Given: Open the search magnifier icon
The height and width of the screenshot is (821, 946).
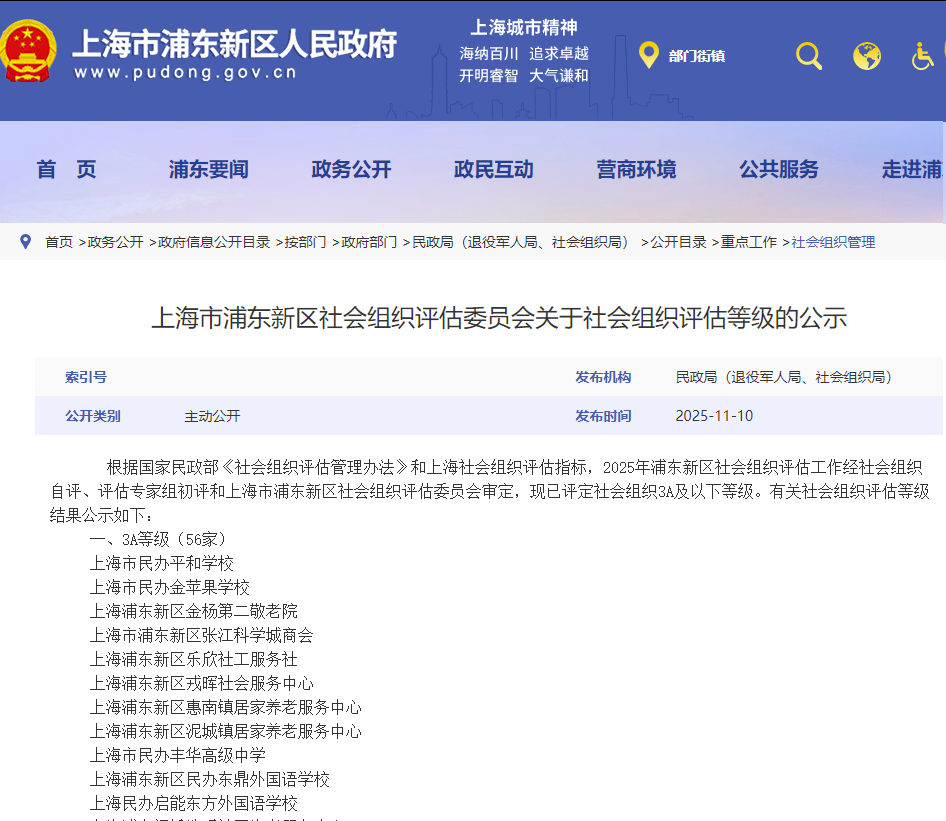Looking at the screenshot, I should tap(808, 56).
